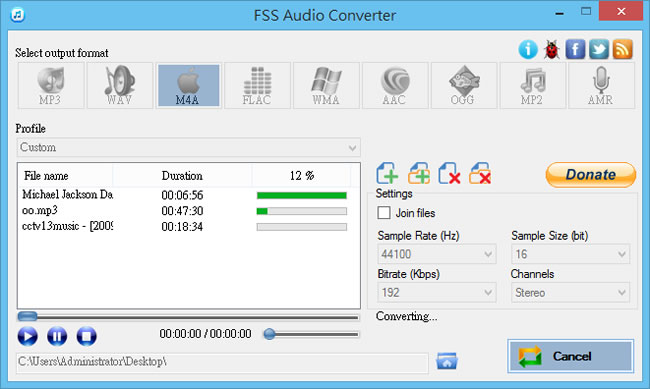Click the cctv13music empty progress bar
The image size is (650, 389).
(302, 227)
